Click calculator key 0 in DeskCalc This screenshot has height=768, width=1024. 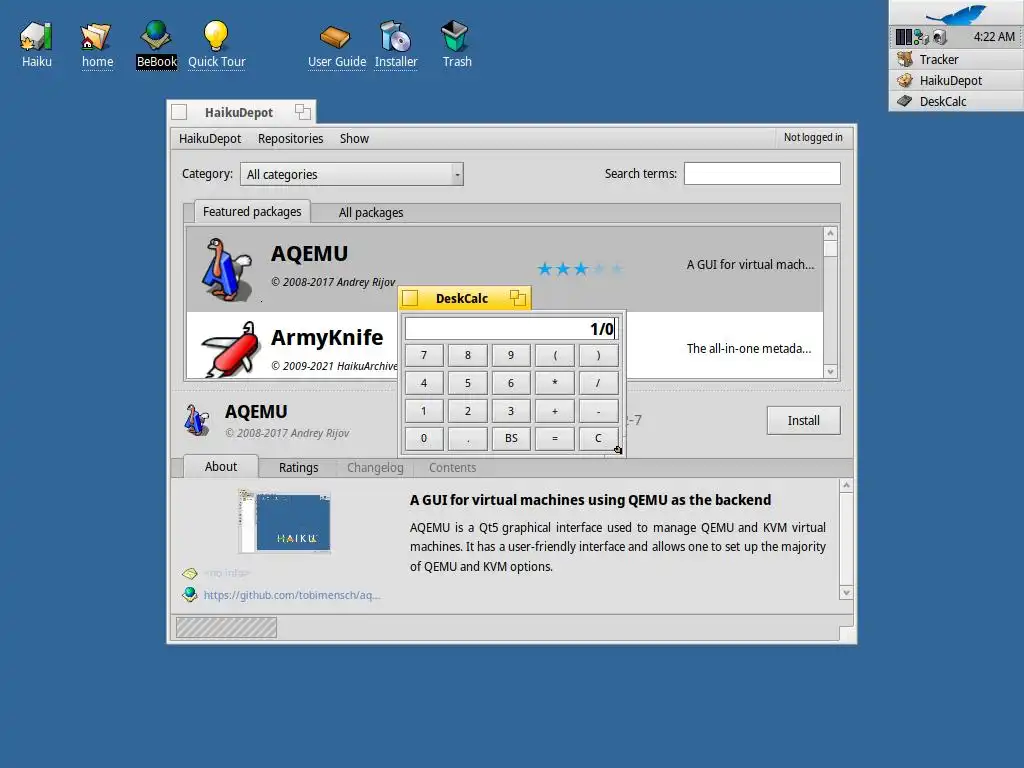tap(424, 439)
